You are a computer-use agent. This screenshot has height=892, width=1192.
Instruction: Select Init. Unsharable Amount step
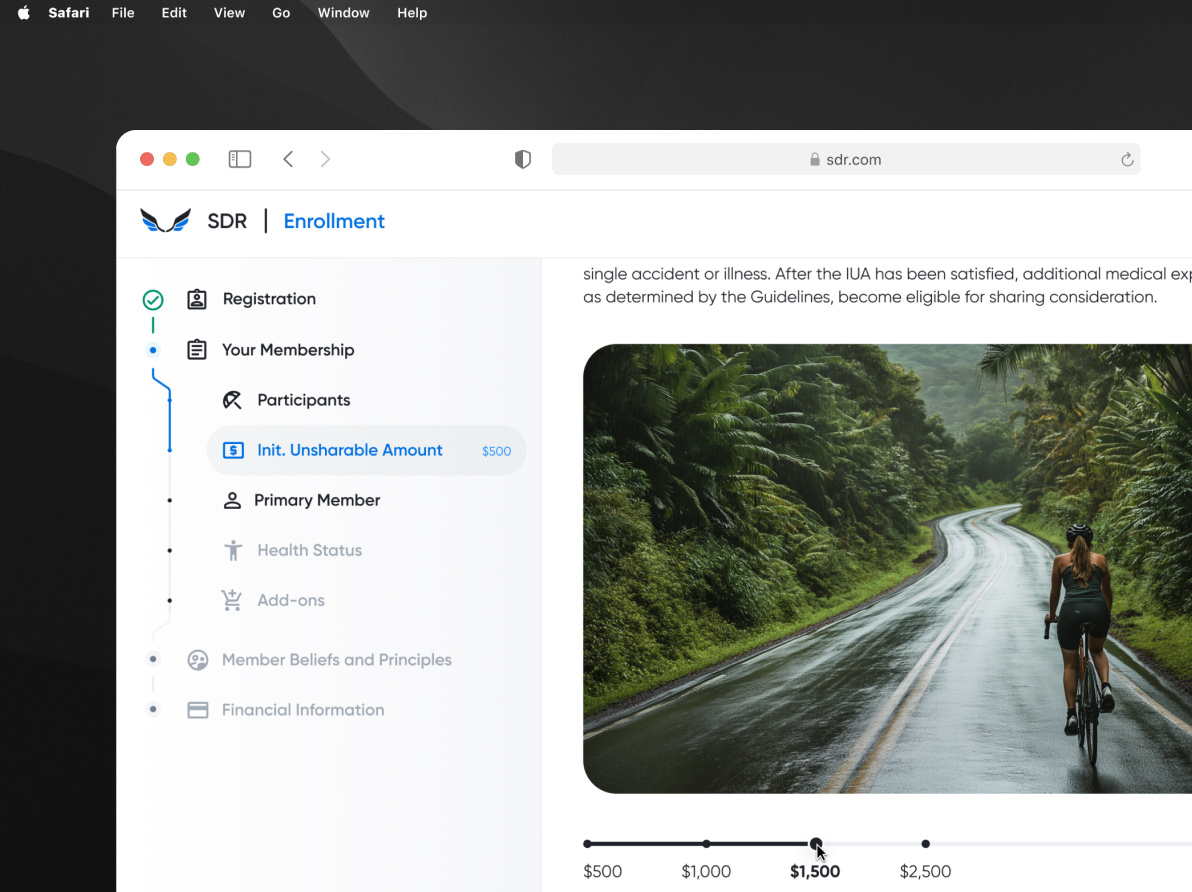(x=366, y=450)
